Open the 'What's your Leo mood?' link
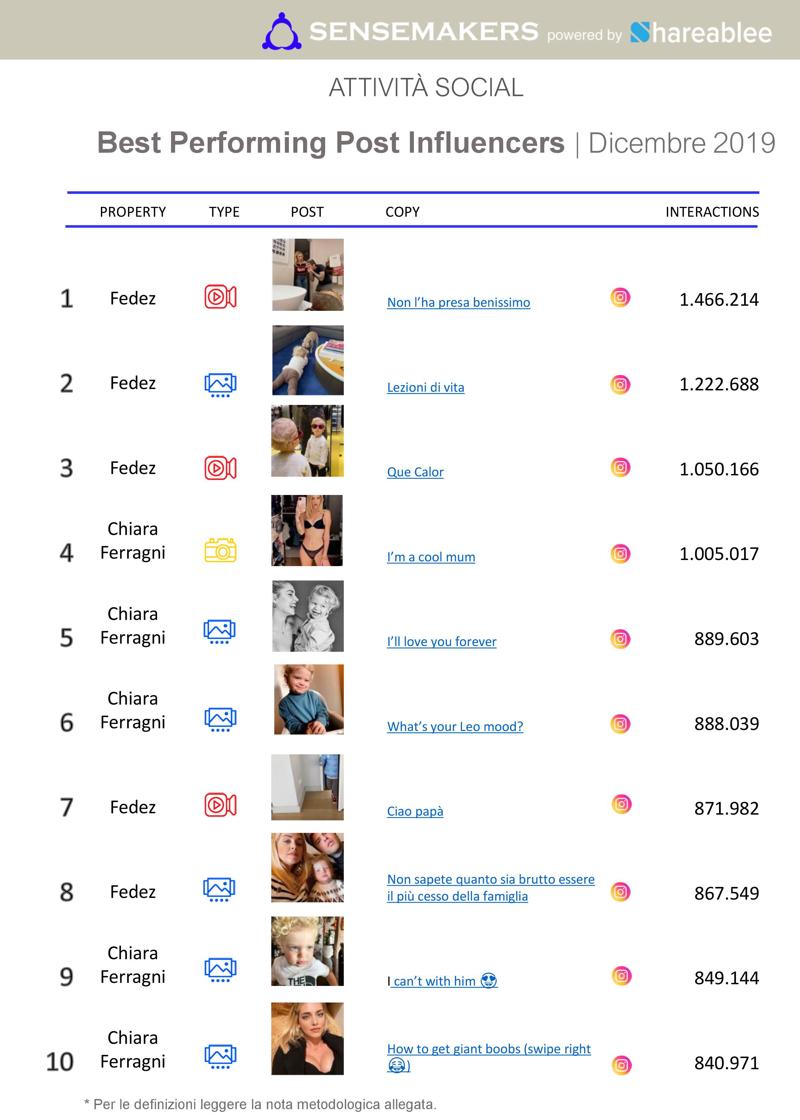 point(455,726)
